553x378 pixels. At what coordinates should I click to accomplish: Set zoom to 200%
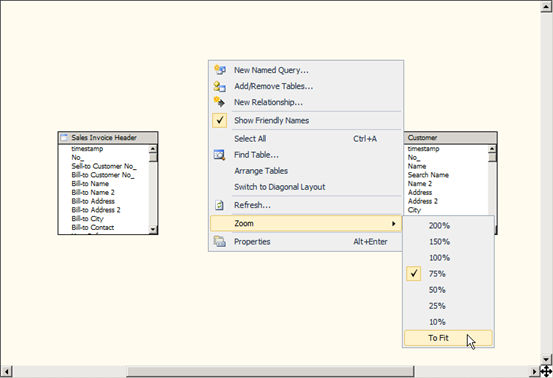[448, 226]
